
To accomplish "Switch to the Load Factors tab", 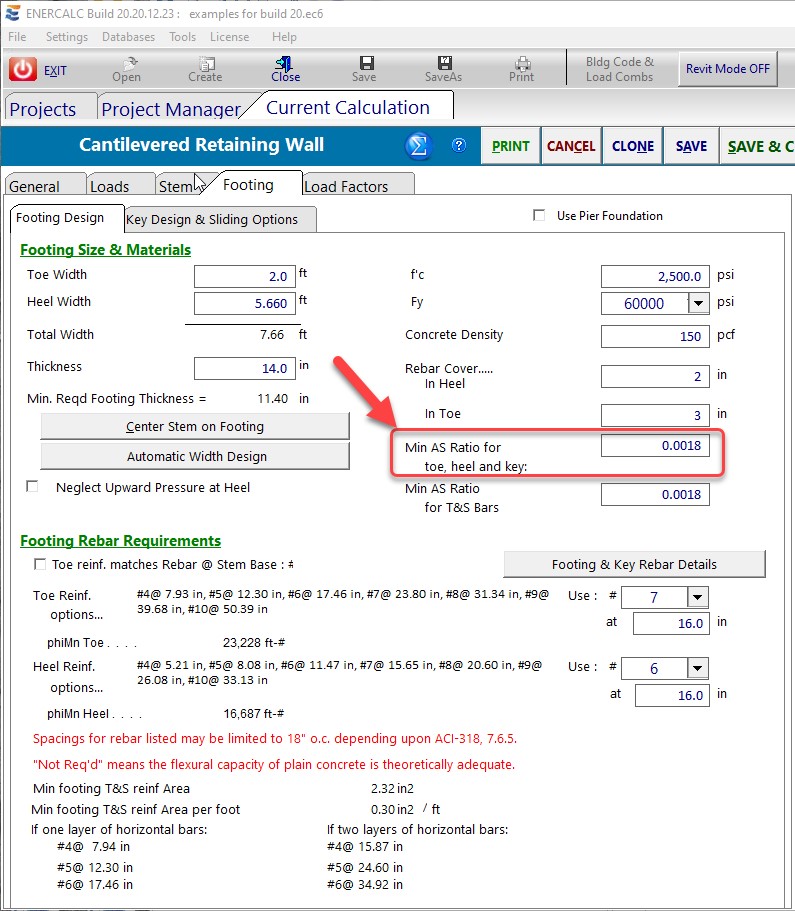I will pos(359,186).
